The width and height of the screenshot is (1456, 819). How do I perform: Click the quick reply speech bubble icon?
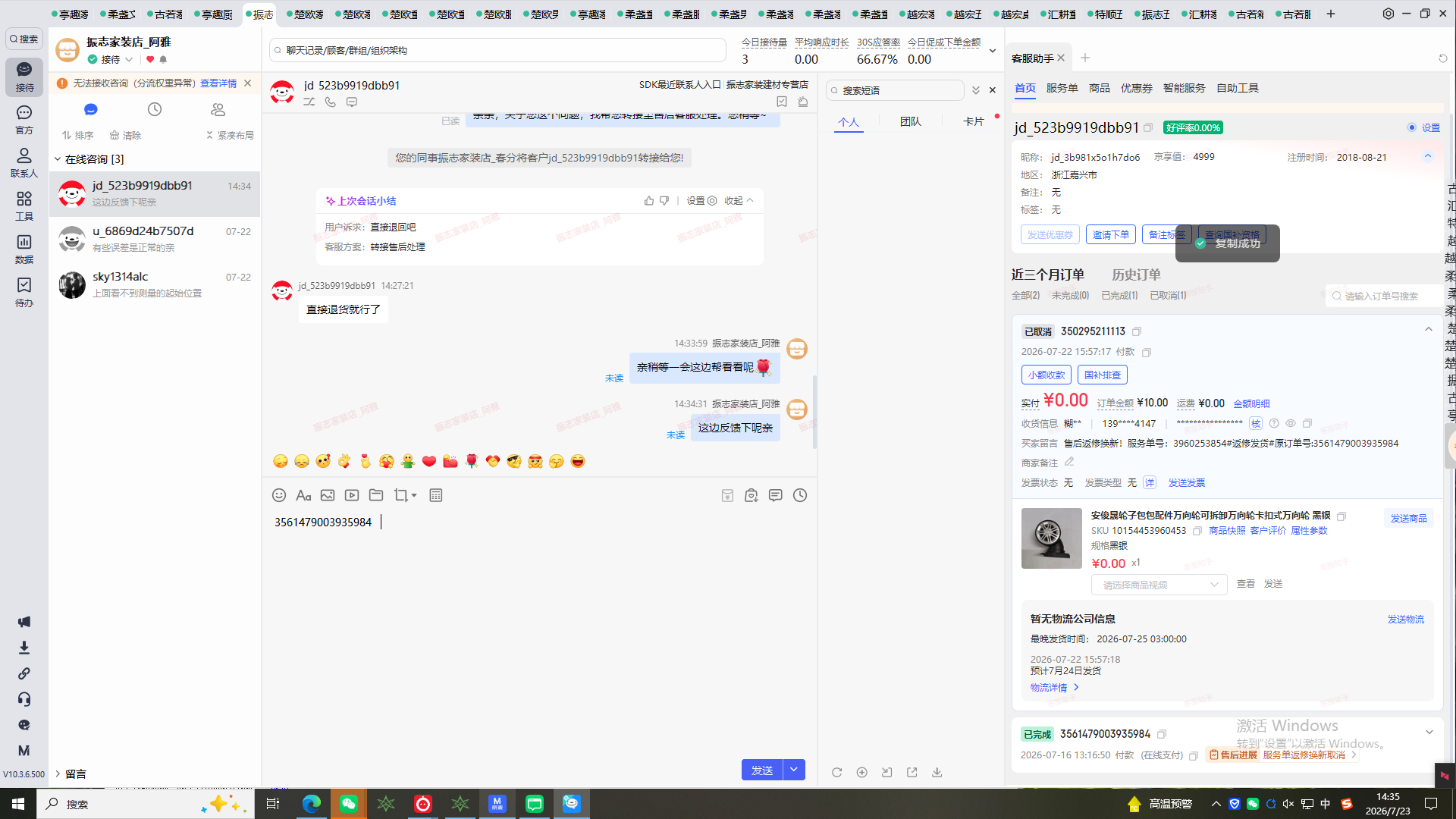(776, 495)
